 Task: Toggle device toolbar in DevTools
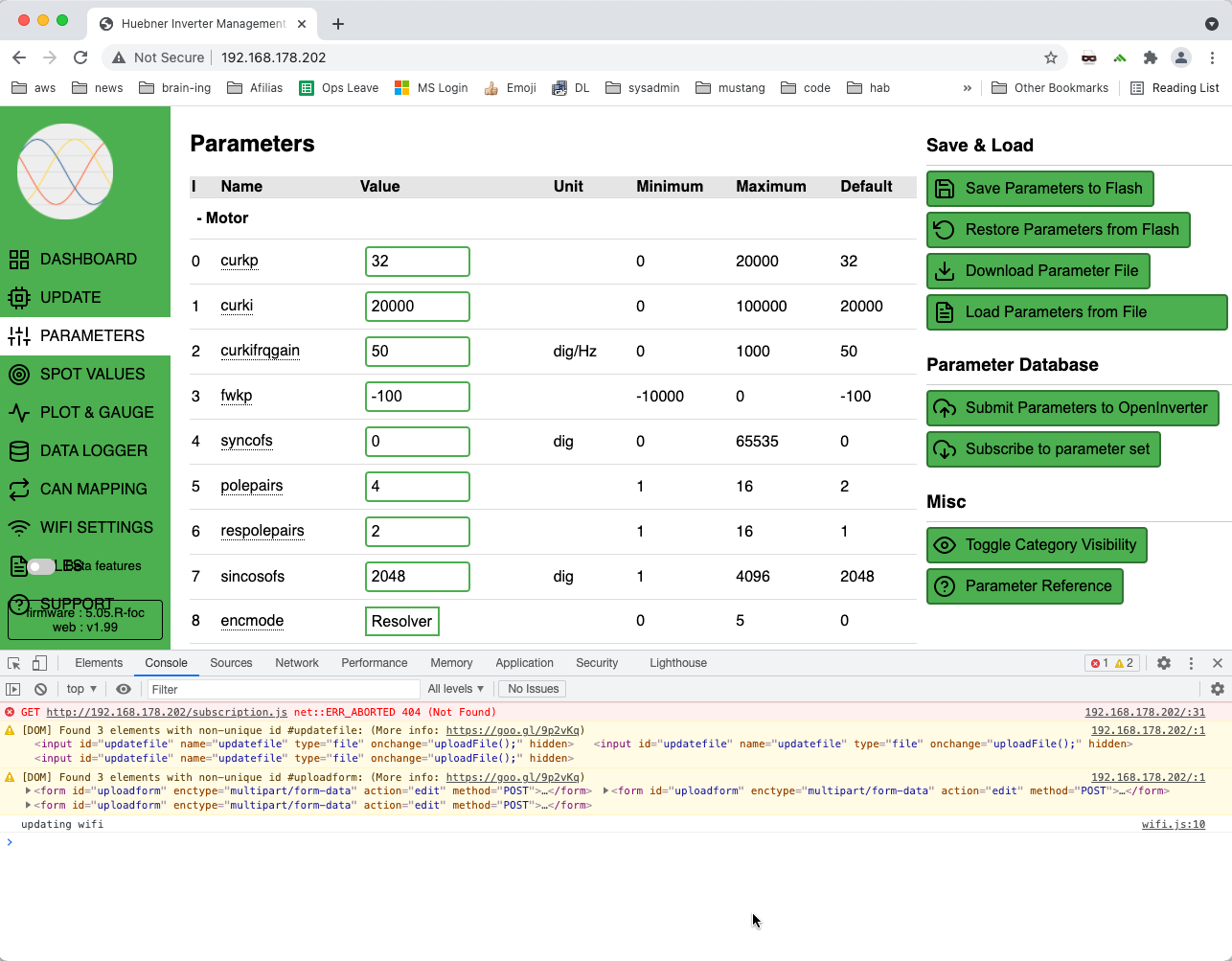[39, 663]
